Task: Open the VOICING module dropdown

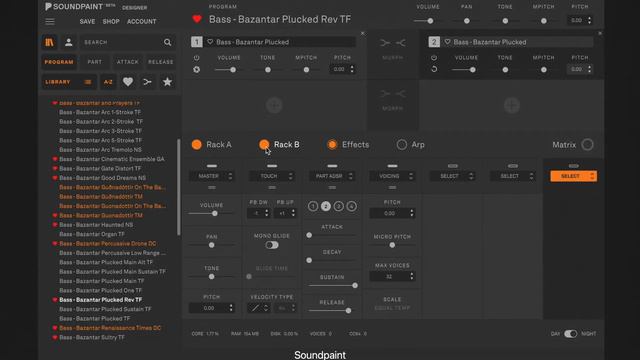Action: [392, 176]
